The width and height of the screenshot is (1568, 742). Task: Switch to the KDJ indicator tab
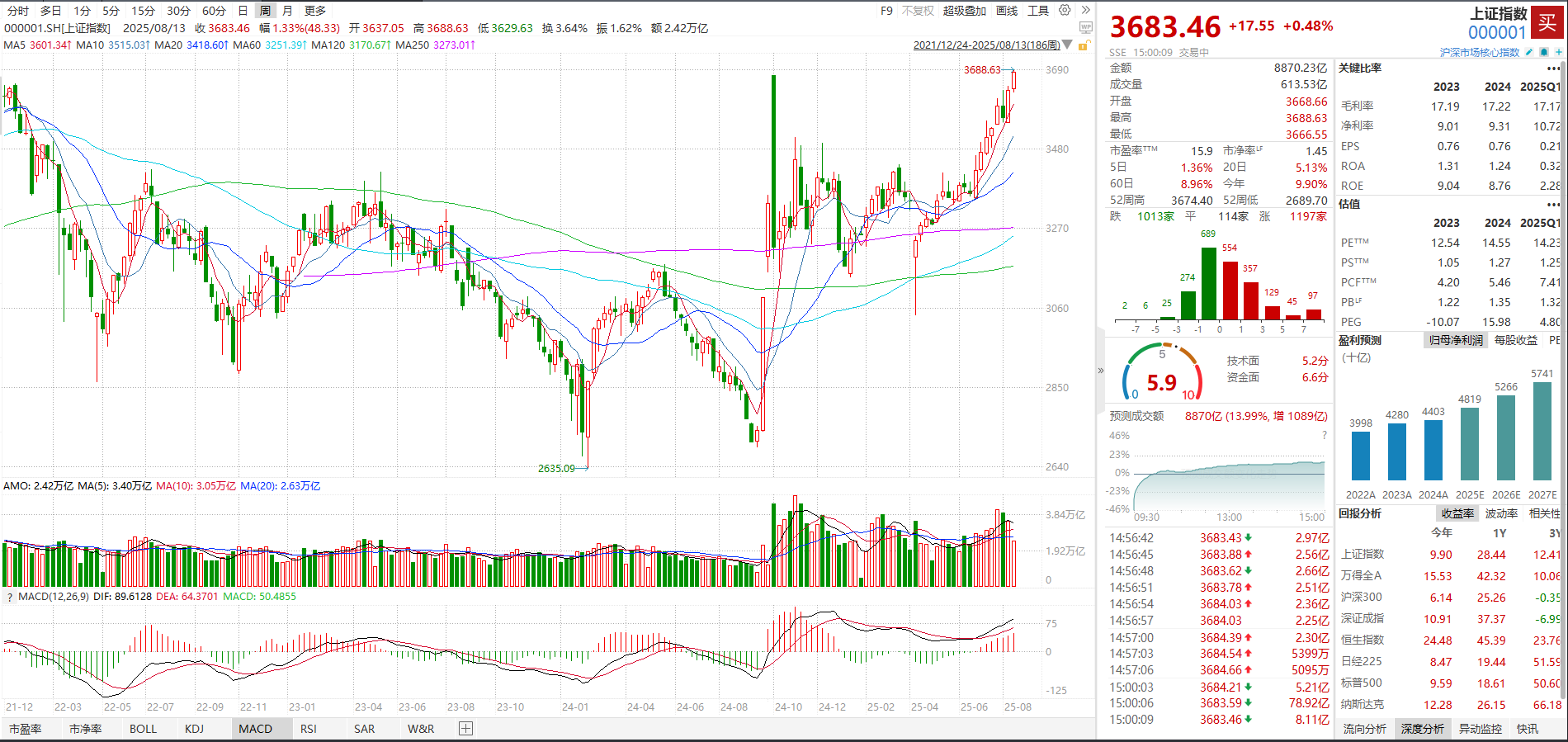click(194, 729)
